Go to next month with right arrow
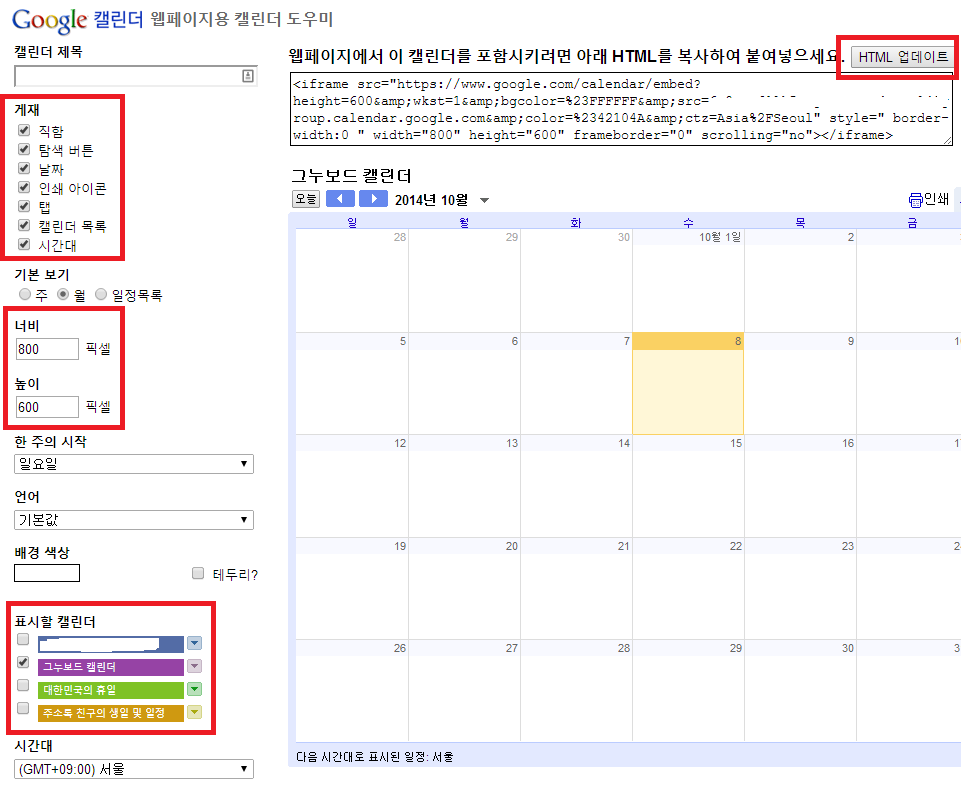This screenshot has height=790, width=961. coord(373,199)
